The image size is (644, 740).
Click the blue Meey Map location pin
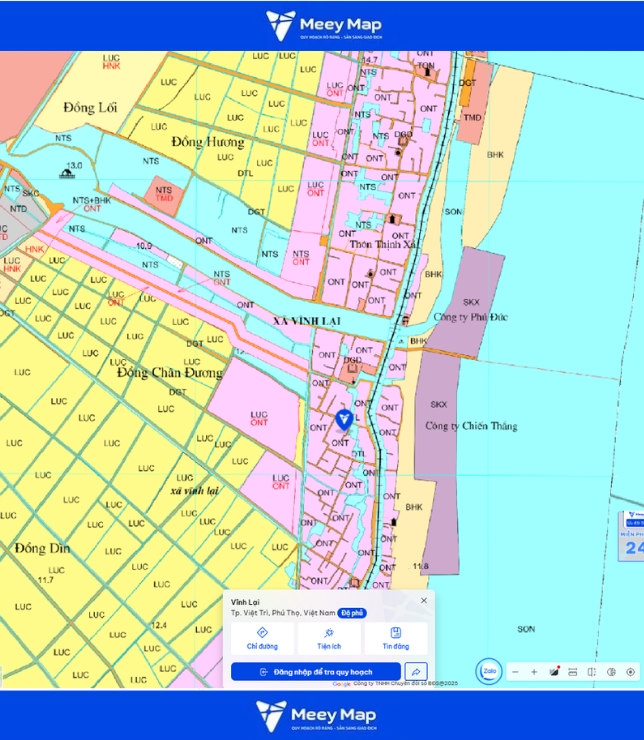click(344, 420)
